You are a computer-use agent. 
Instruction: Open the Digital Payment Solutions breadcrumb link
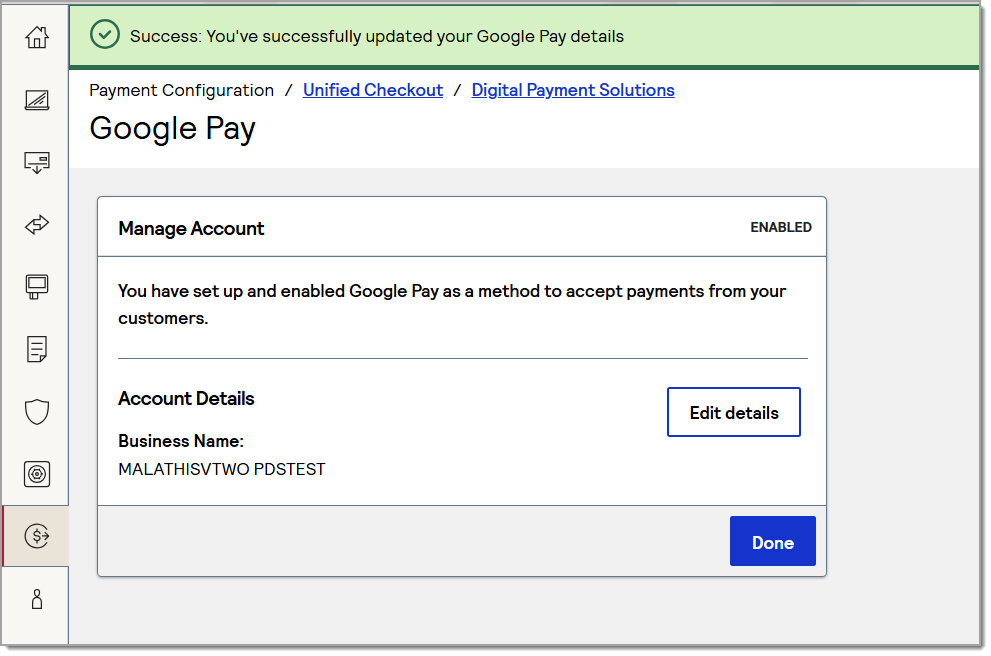572,90
